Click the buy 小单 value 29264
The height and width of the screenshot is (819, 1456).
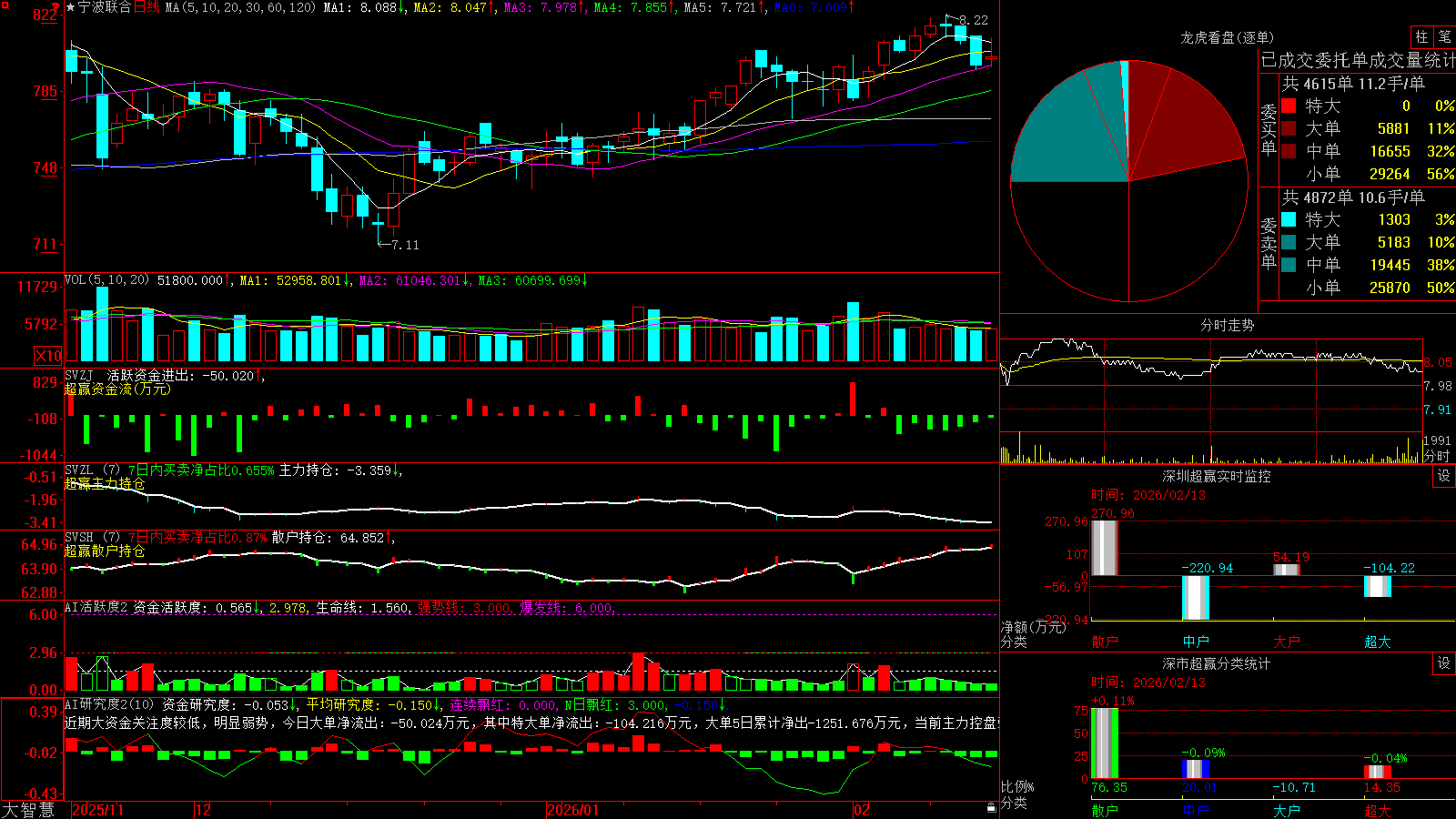click(x=1390, y=174)
